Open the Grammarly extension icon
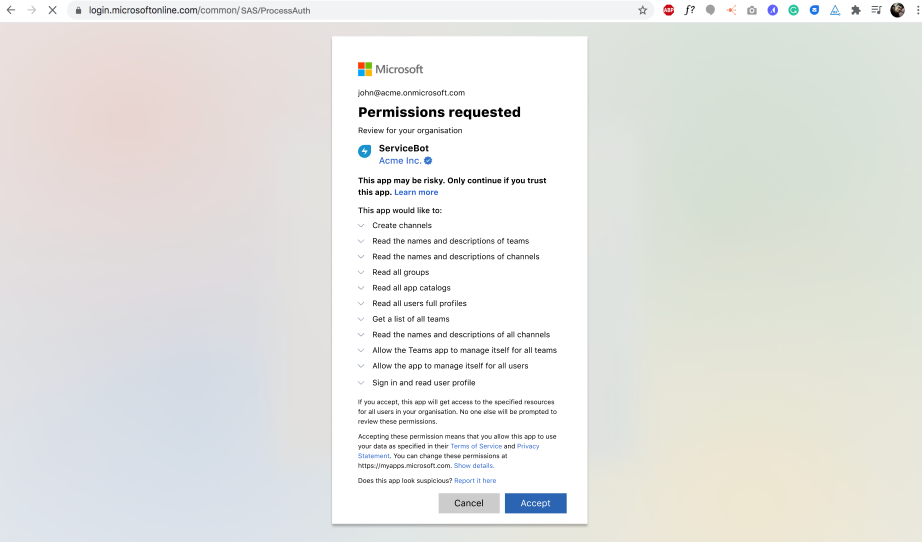This screenshot has height=542, width=922. tap(793, 10)
